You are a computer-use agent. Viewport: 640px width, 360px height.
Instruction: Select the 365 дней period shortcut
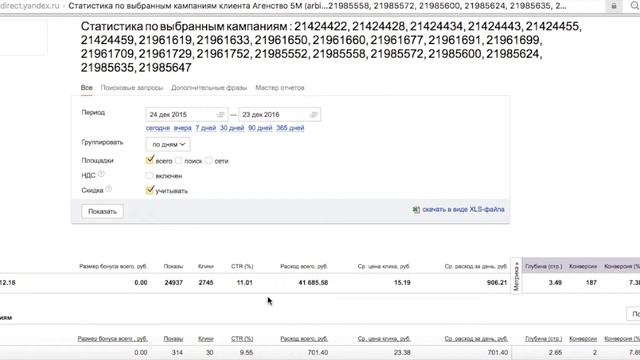pyautogui.click(x=290, y=128)
